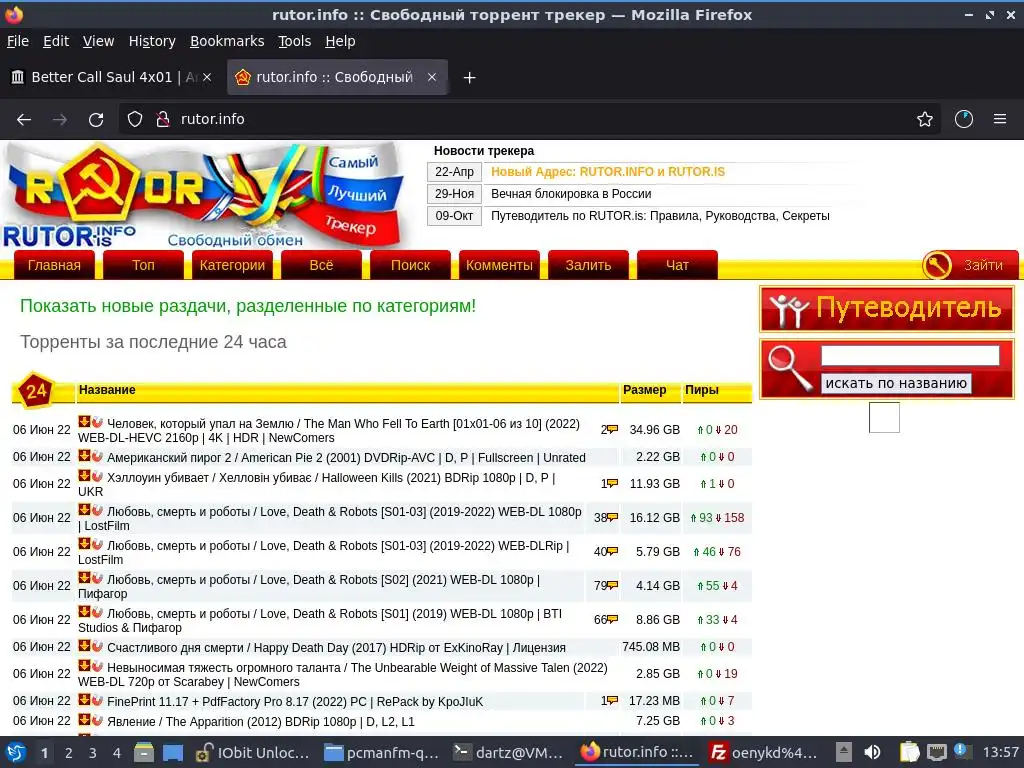Switch to the Better Call Saul 4x01 tab
Viewport: 1024px width, 768px height.
coord(111,77)
